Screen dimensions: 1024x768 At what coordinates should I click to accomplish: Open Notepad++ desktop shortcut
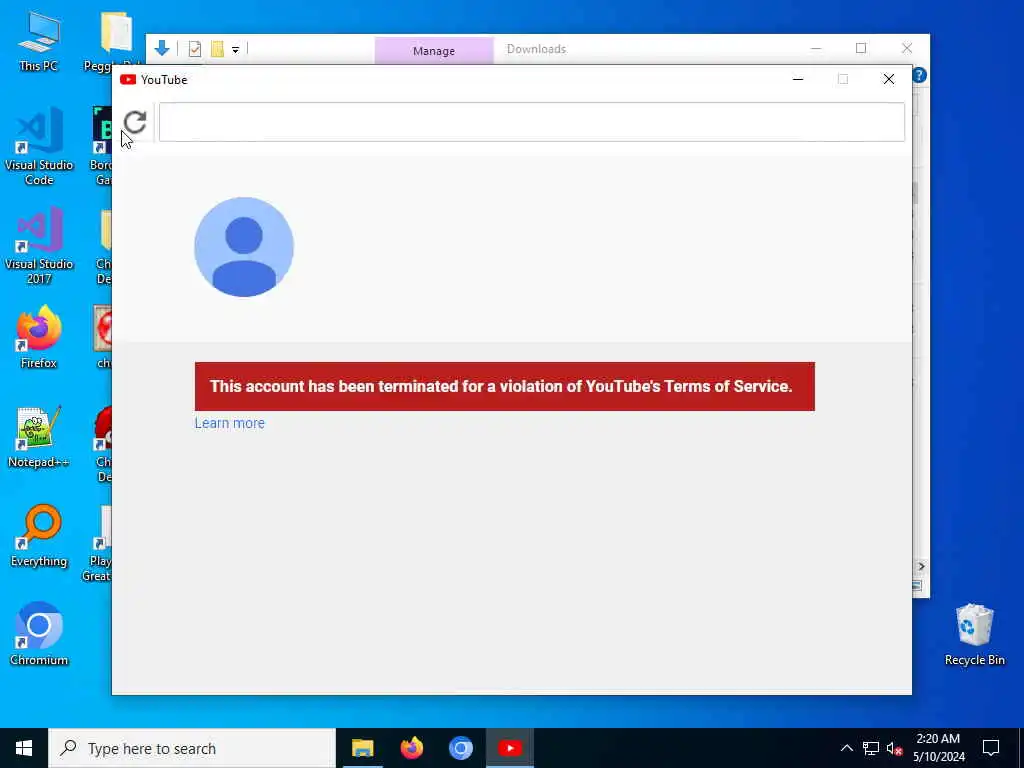(39, 437)
